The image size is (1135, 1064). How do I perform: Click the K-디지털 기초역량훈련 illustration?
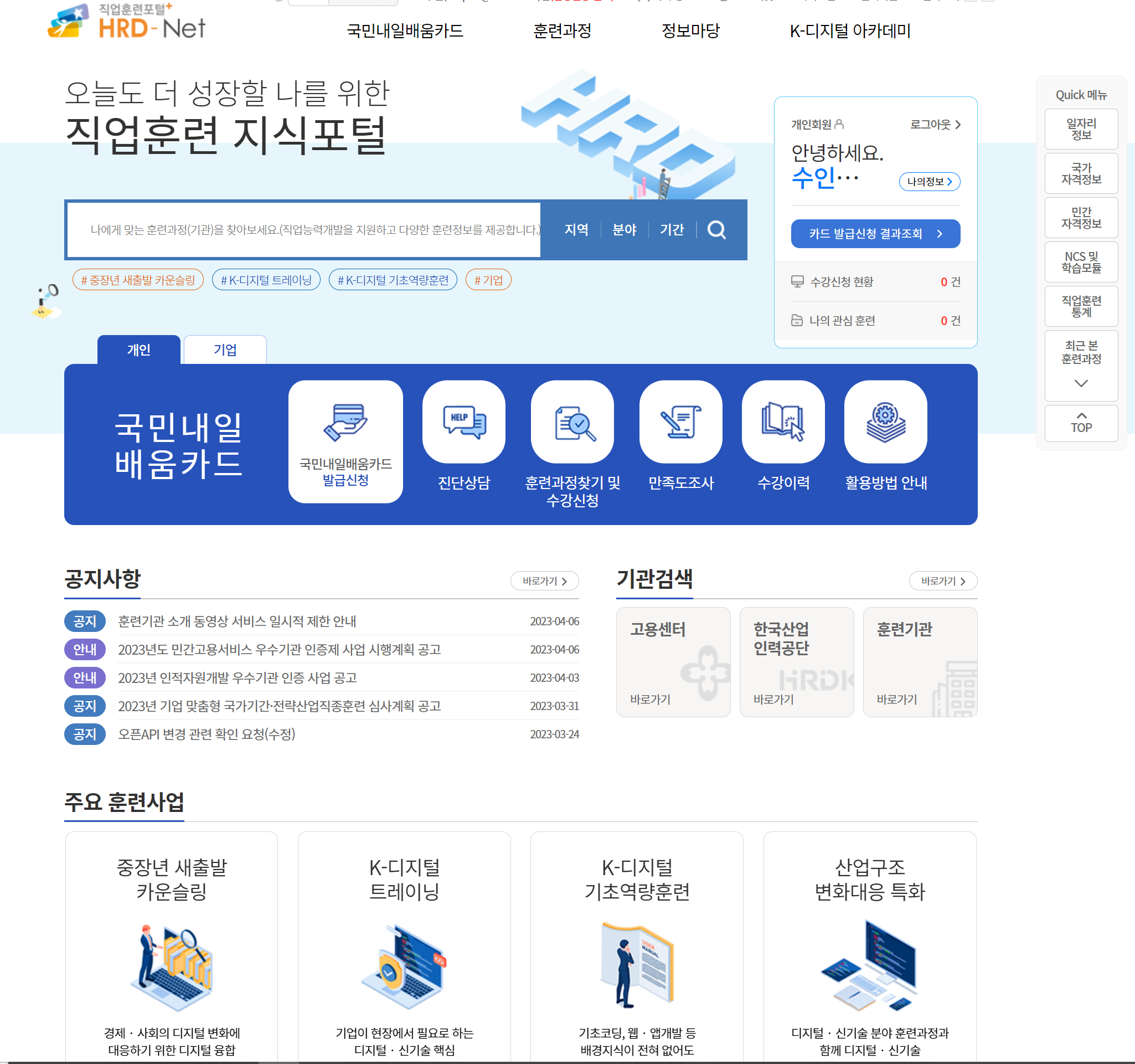pyautogui.click(x=637, y=965)
